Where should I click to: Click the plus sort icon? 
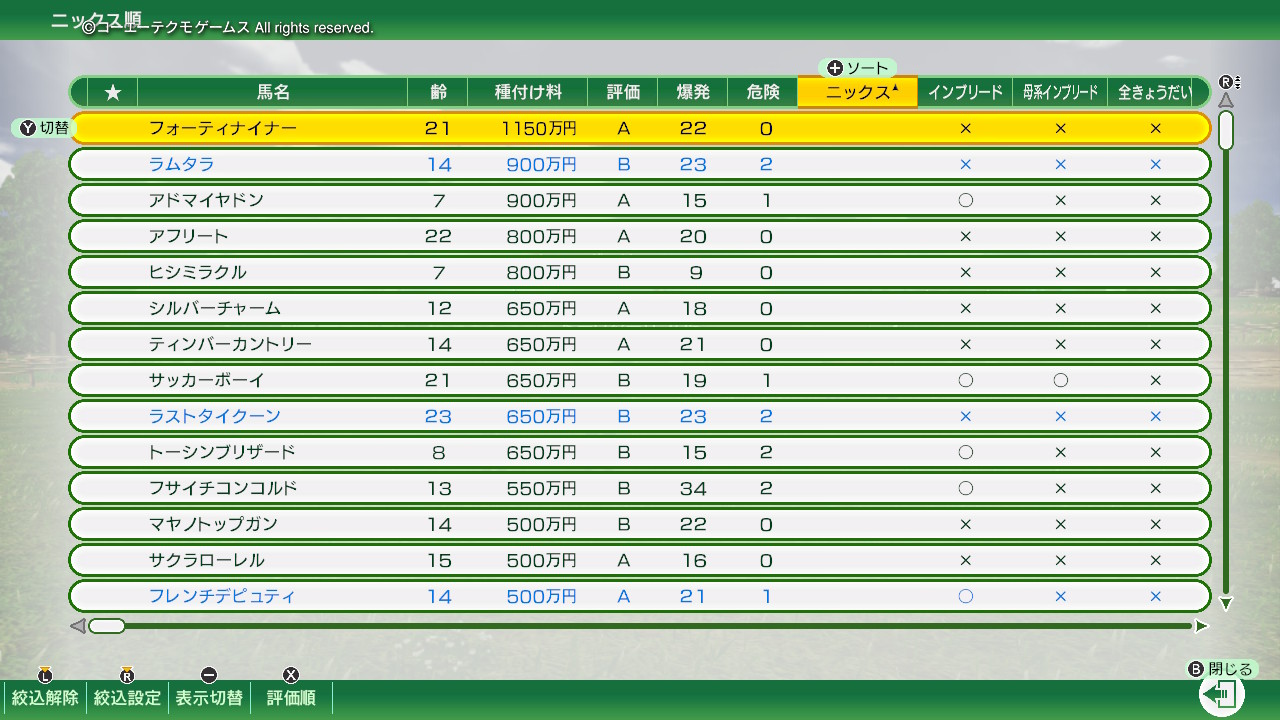(x=835, y=68)
